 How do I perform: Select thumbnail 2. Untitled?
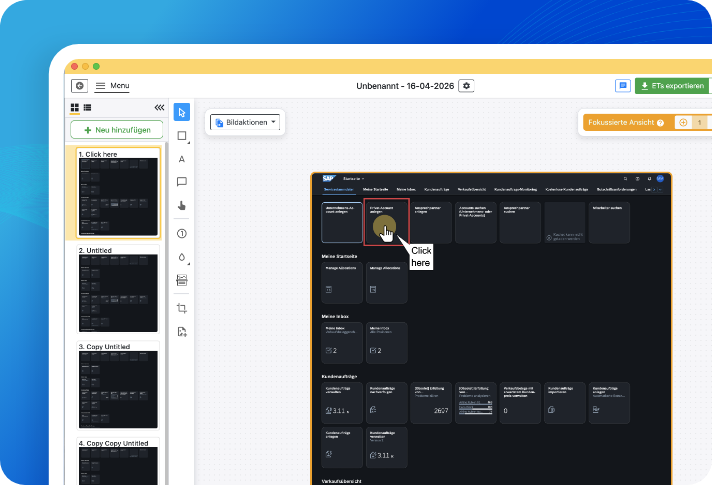click(x=118, y=289)
